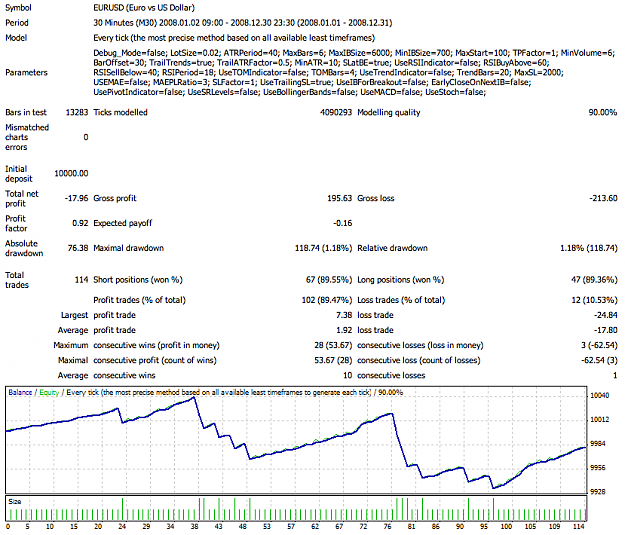Click the 'Modelling quality' value 90.00%
Screen dimensions: 625x535
coord(603,112)
